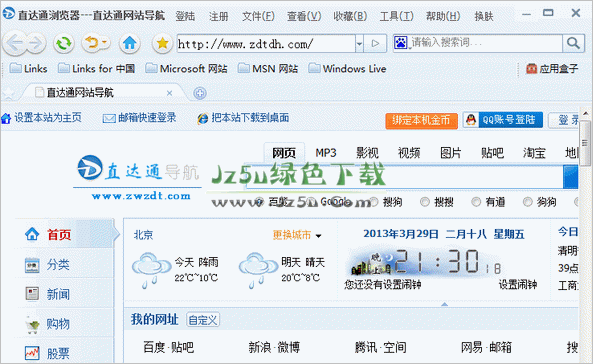Click 注册 in the title bar
The height and width of the screenshot is (364, 593).
pyautogui.click(x=219, y=16)
